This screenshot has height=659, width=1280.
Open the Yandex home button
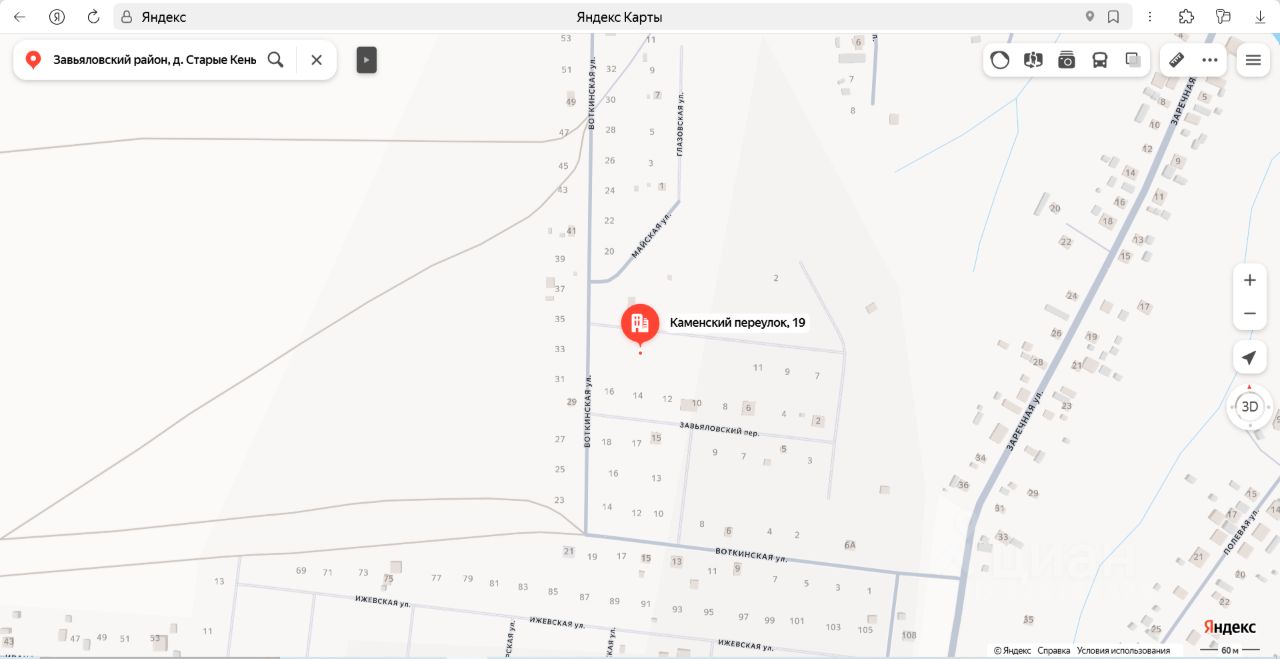(x=57, y=17)
